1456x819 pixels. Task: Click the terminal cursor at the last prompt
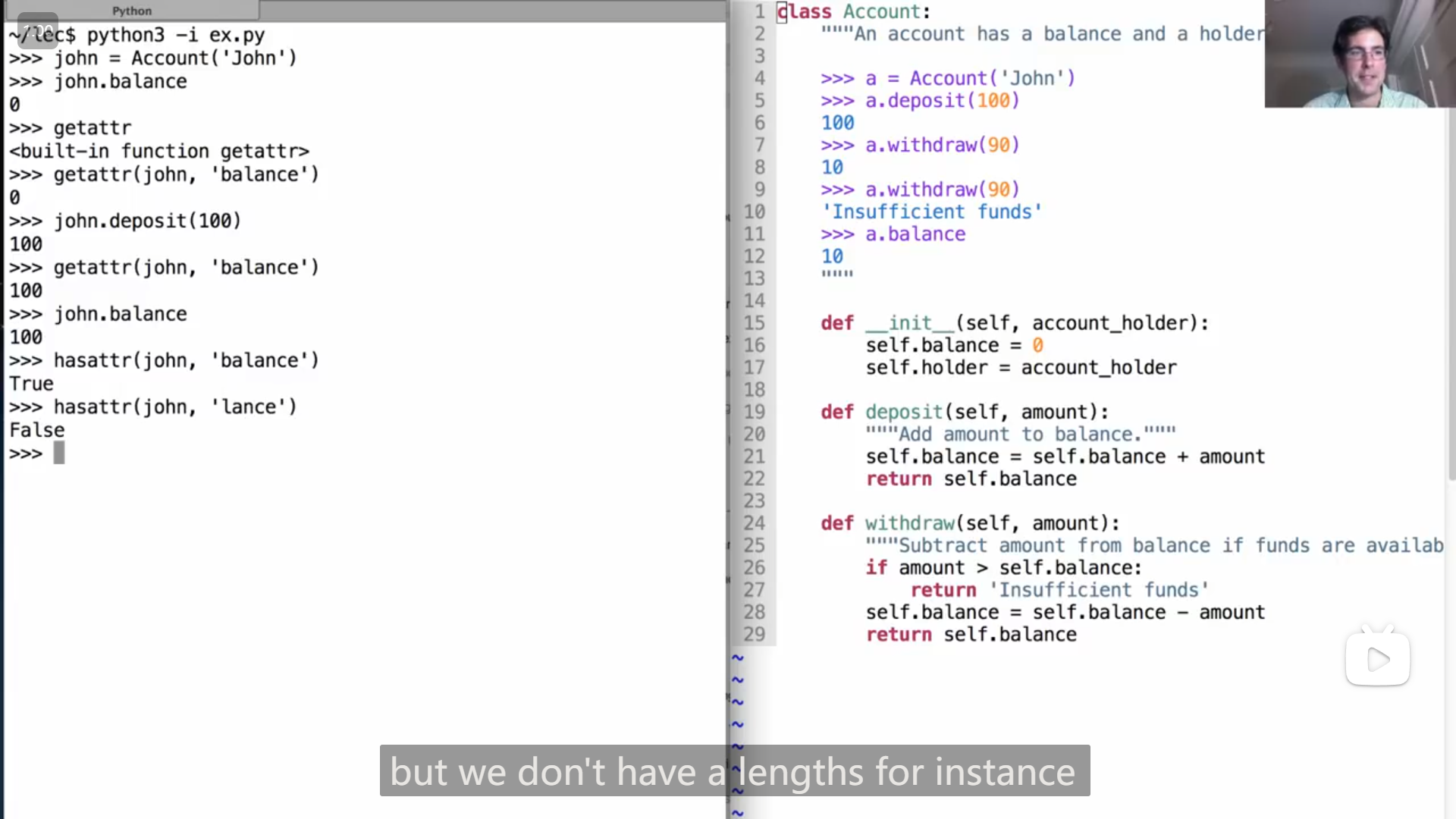click(x=59, y=453)
